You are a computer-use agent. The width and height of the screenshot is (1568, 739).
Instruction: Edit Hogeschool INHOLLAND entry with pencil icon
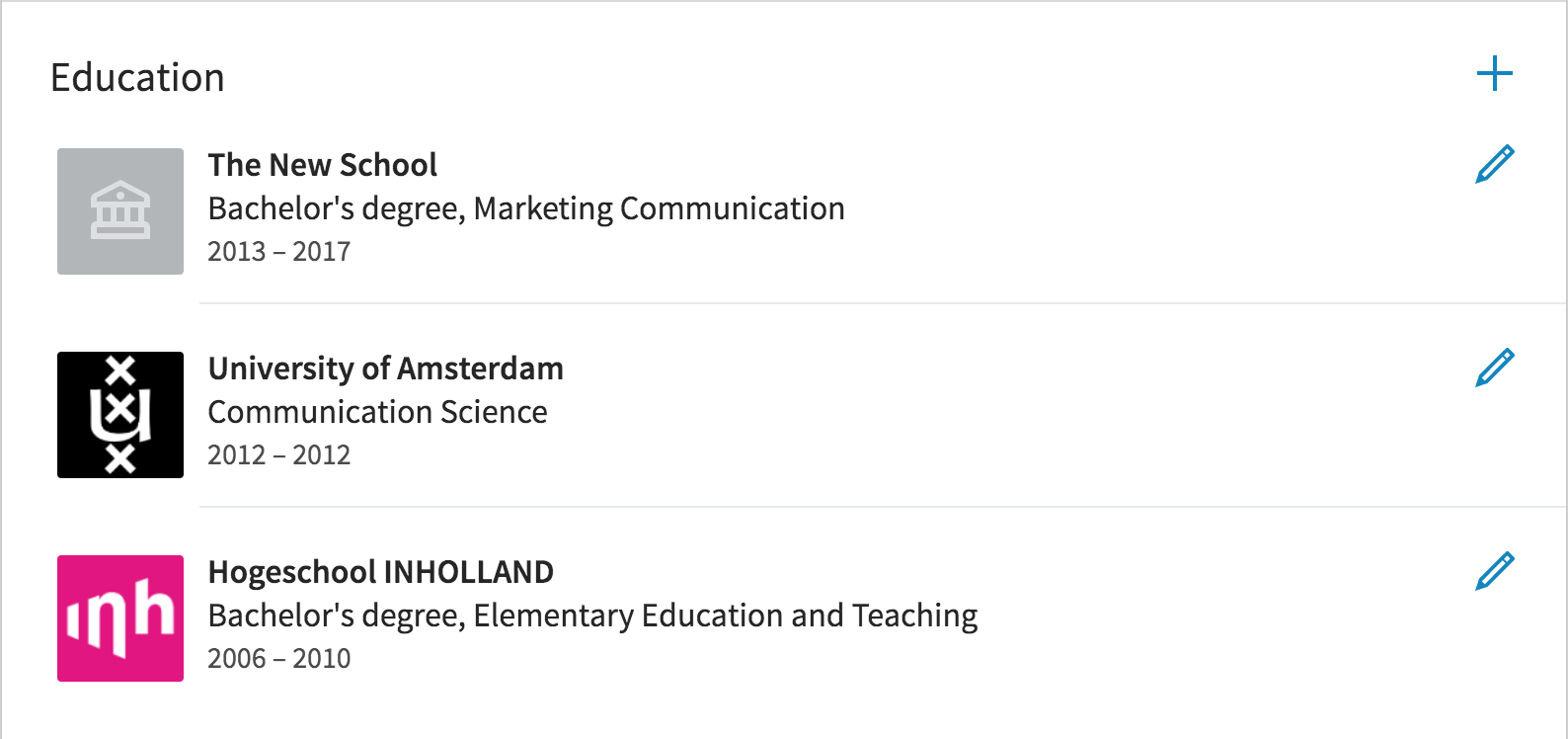[x=1495, y=571]
